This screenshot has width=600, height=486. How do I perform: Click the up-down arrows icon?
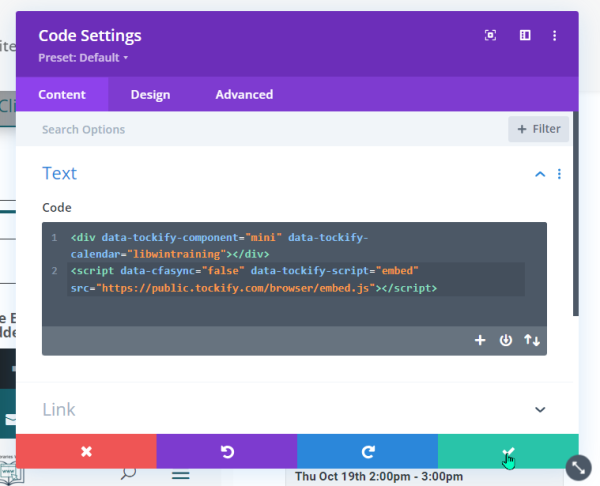coord(532,340)
